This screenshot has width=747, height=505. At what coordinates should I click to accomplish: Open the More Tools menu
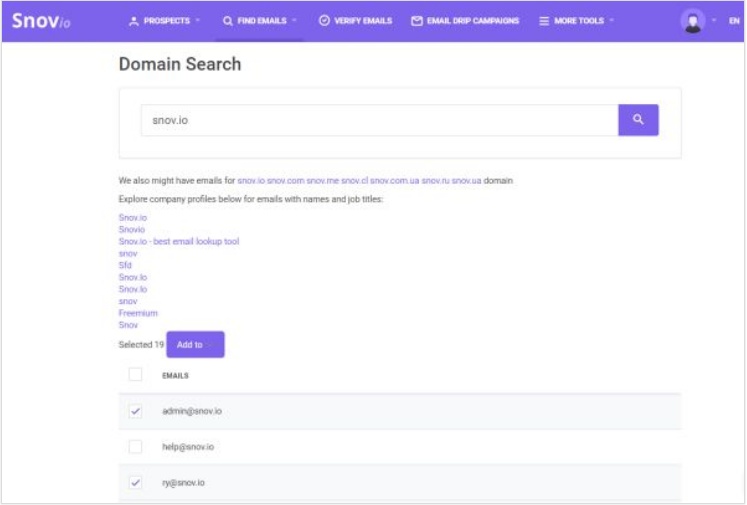576,21
